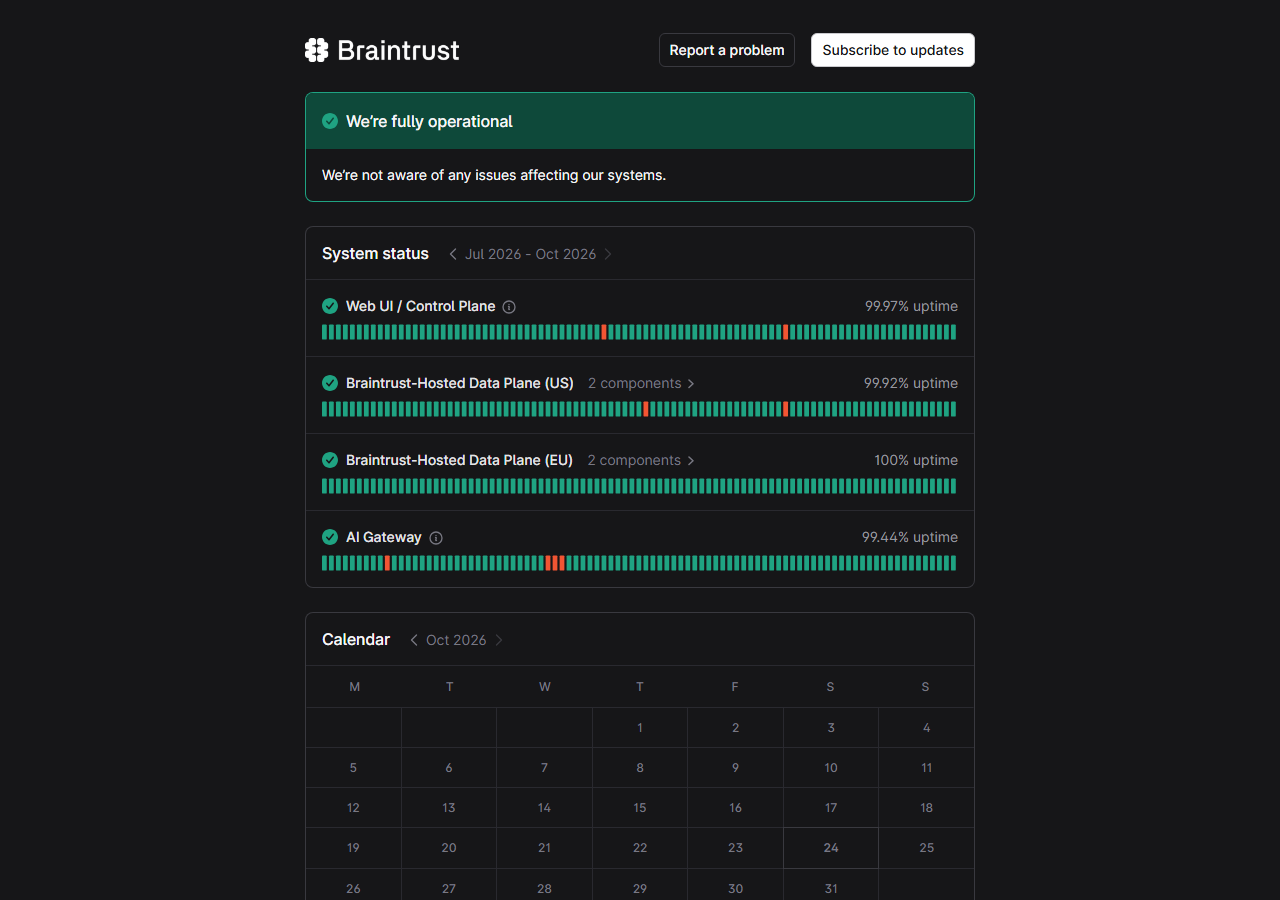The image size is (1280, 900).
Task: Click the green check icon for Data Plane (EU)
Action: click(330, 460)
